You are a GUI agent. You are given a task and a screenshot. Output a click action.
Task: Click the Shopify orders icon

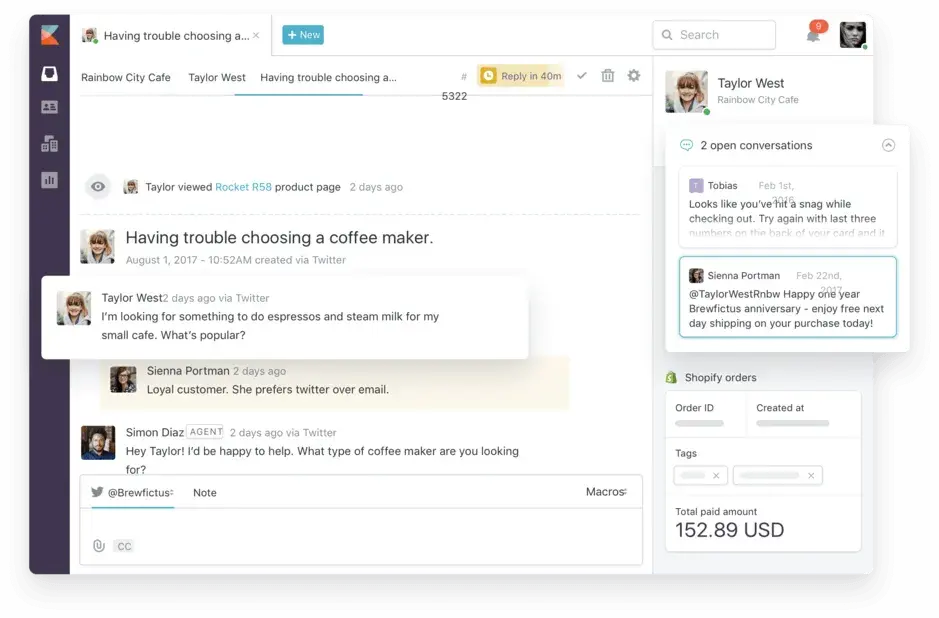[x=671, y=377]
